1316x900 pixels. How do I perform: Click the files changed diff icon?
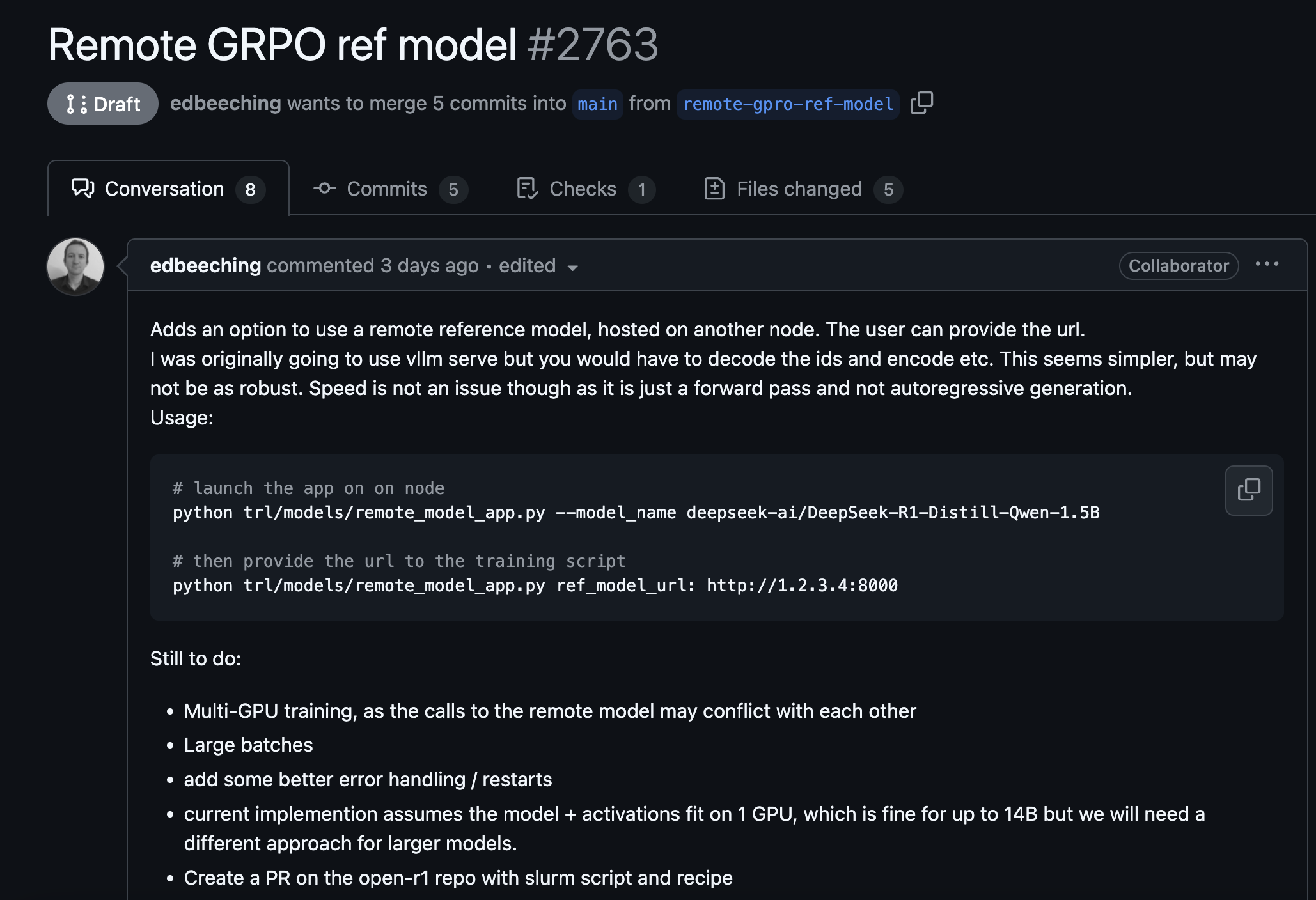(716, 189)
